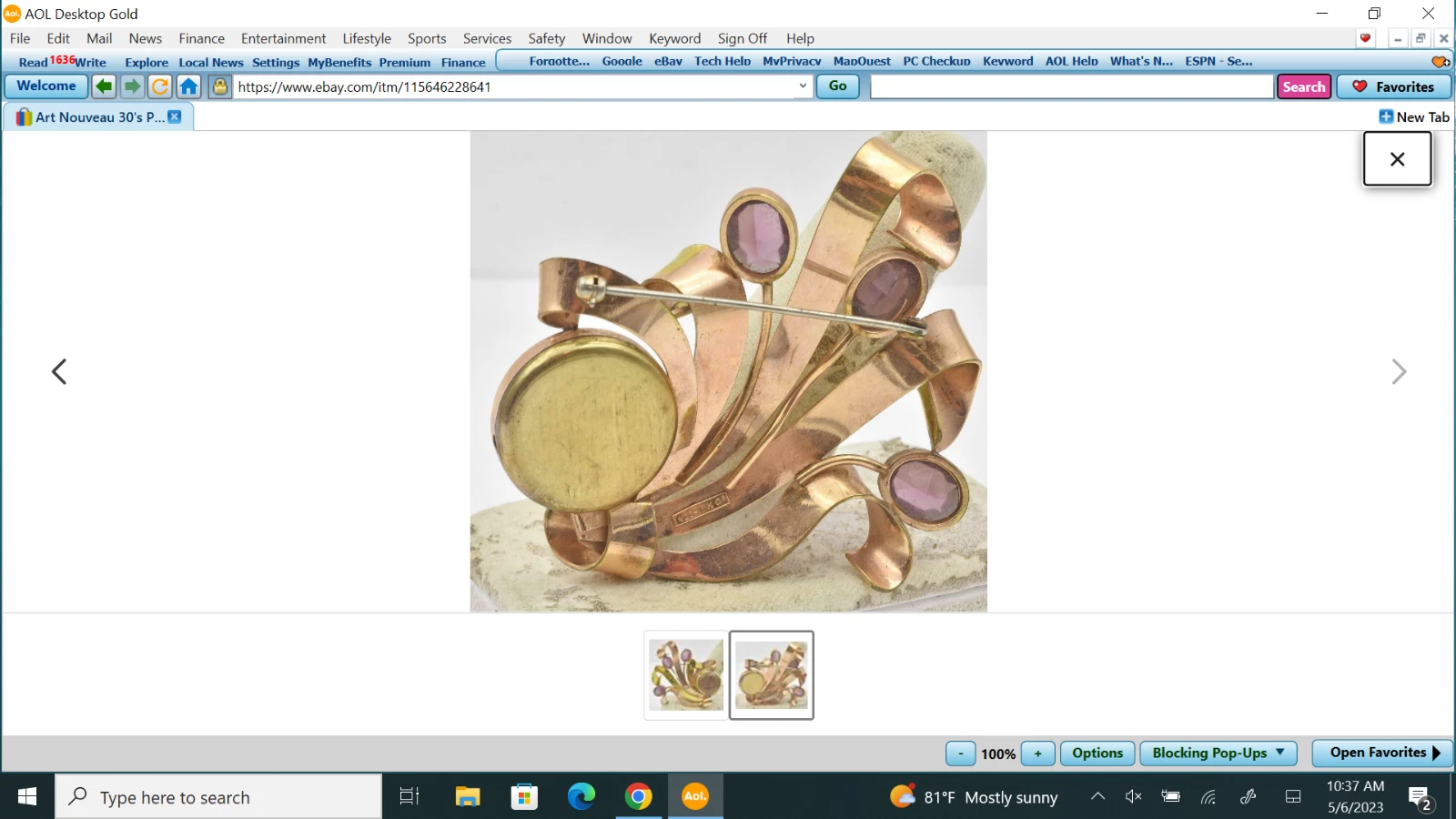Open the home page via the house icon
The image size is (1456, 819).
click(x=188, y=86)
